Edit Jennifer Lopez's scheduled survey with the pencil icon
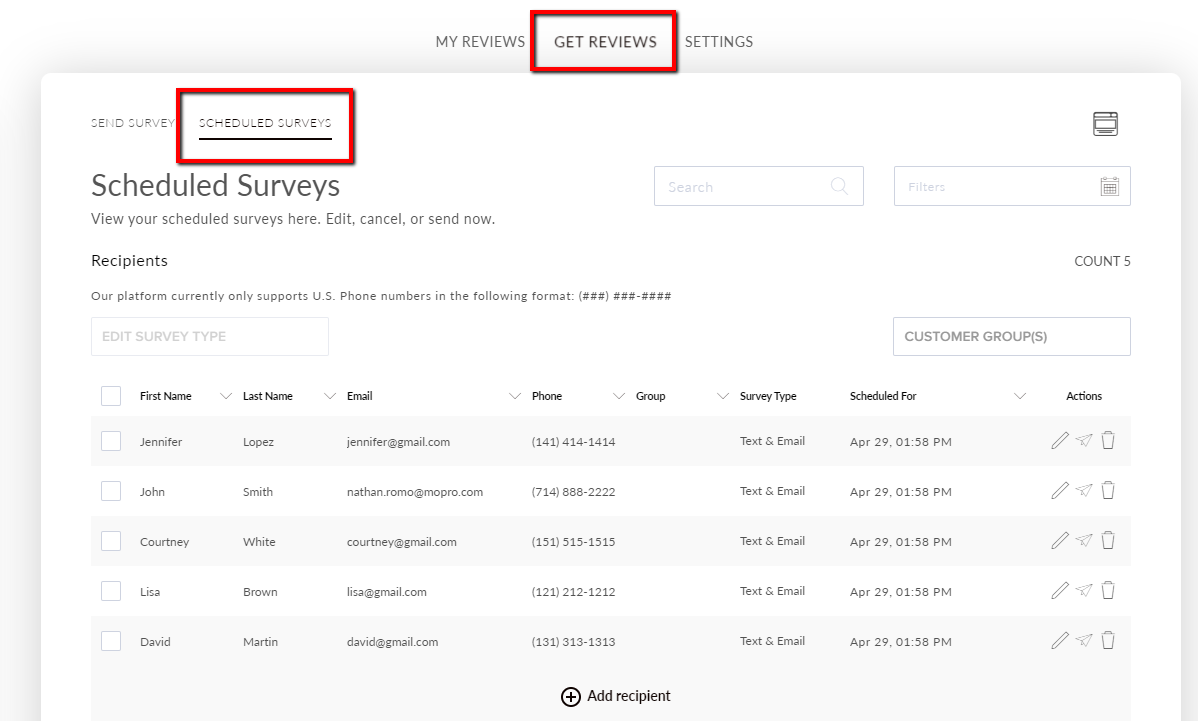 (x=1060, y=441)
